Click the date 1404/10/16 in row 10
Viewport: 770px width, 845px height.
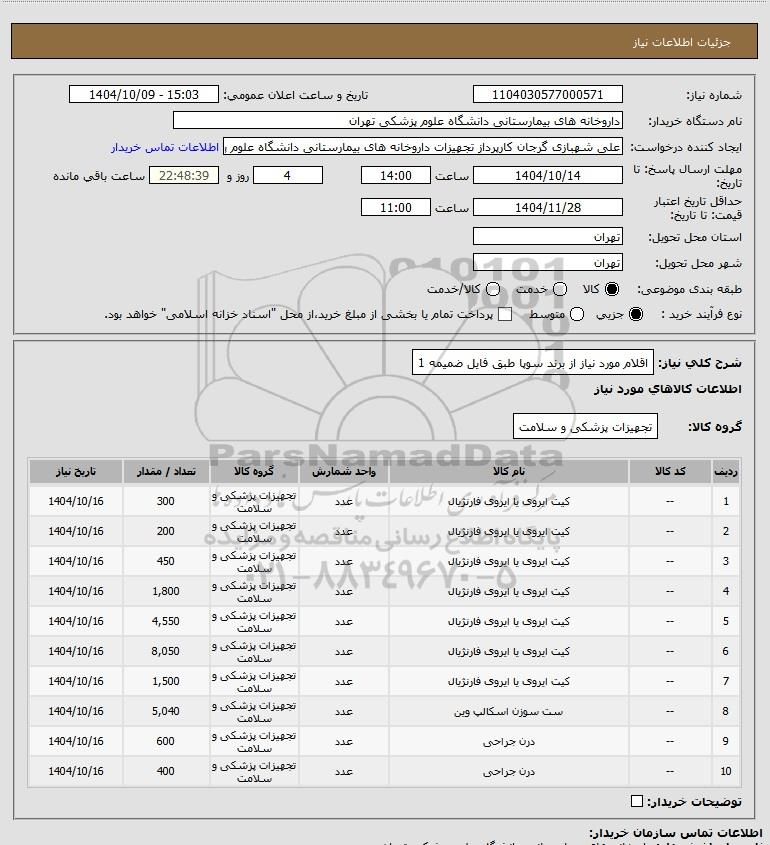75,771
